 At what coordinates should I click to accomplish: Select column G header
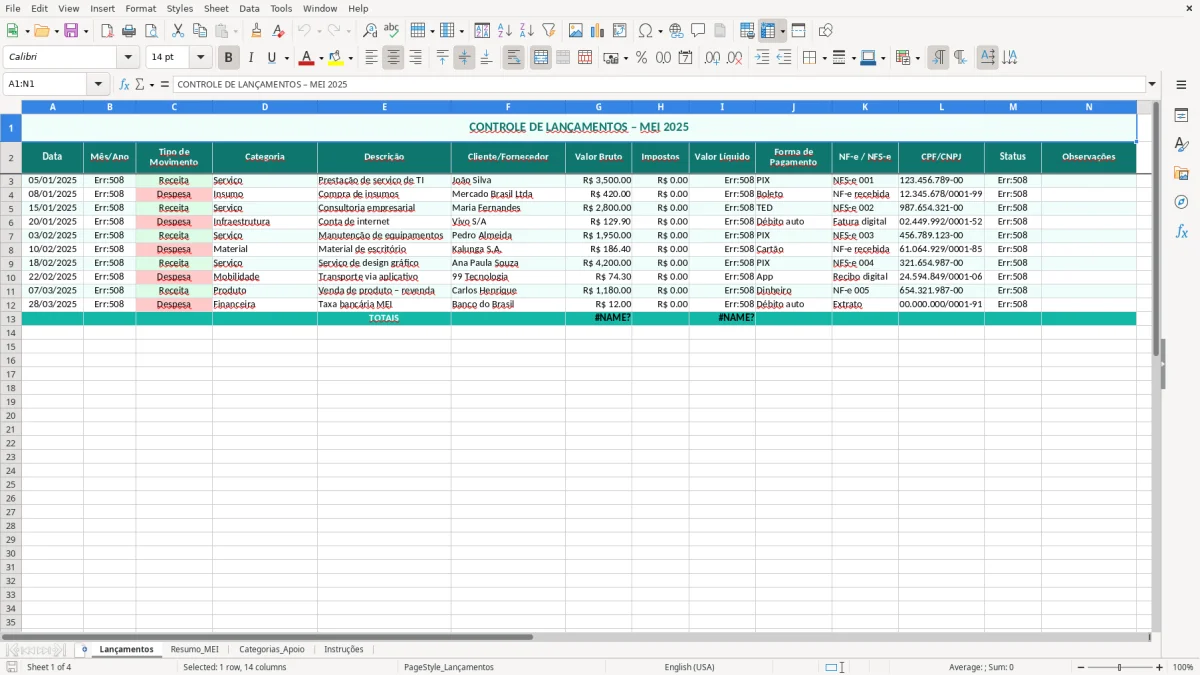[x=598, y=106]
